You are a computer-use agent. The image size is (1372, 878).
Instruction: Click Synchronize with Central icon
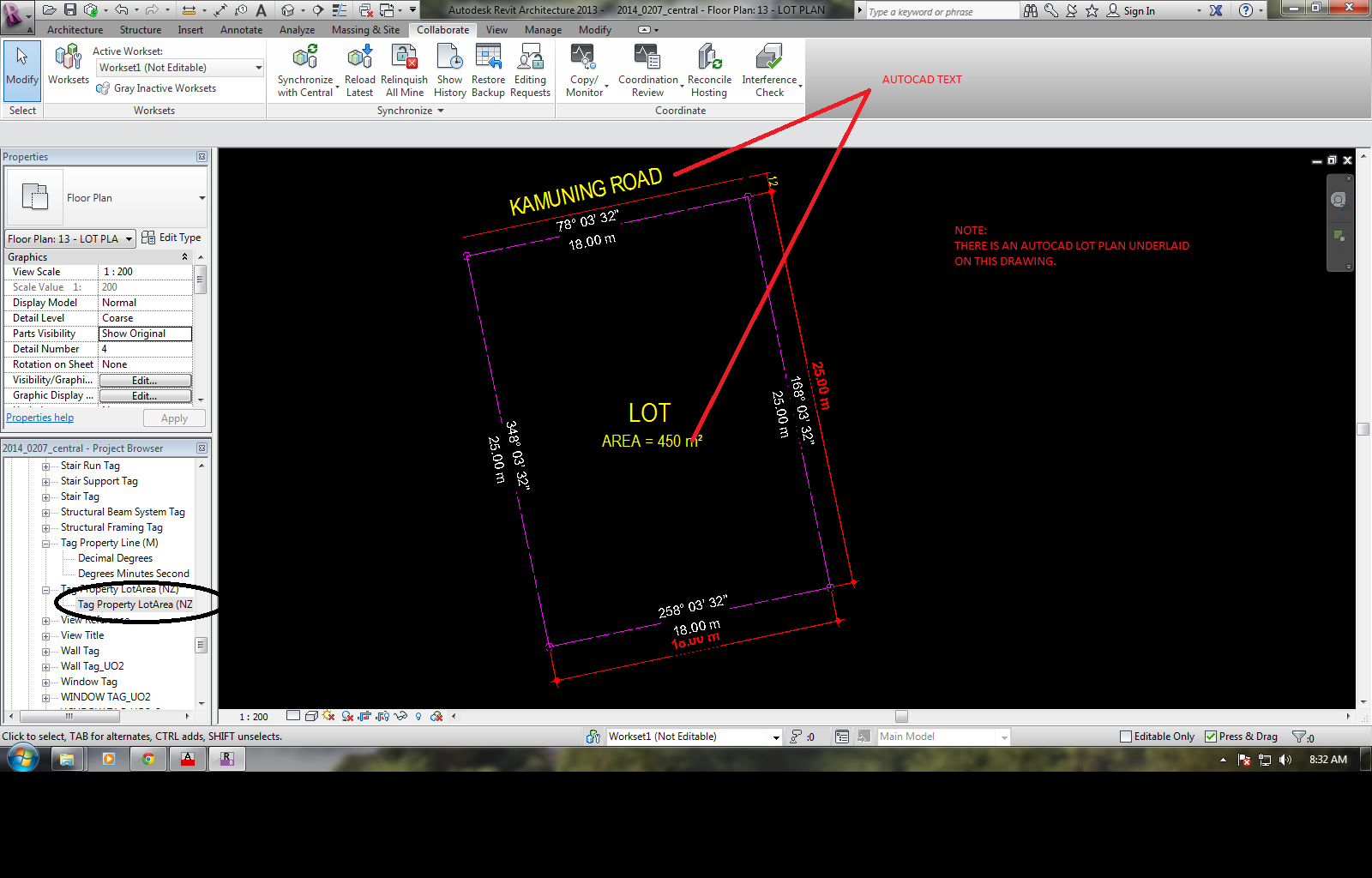pyautogui.click(x=304, y=58)
